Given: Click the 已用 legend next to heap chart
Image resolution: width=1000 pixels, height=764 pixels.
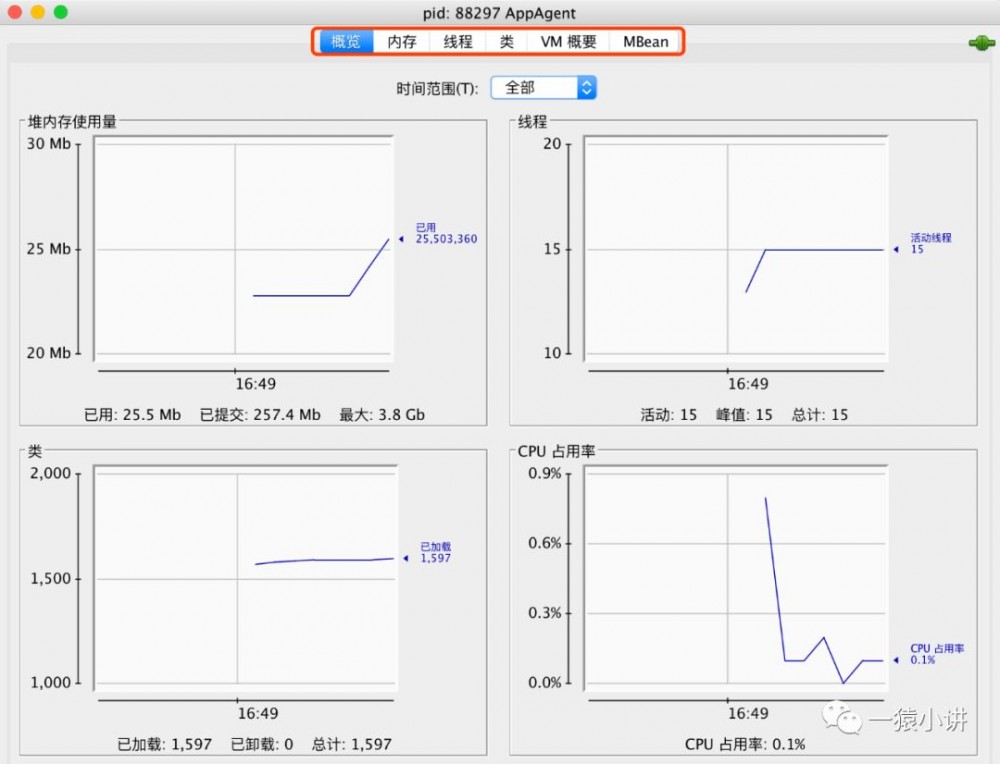Looking at the screenshot, I should click(x=448, y=232).
